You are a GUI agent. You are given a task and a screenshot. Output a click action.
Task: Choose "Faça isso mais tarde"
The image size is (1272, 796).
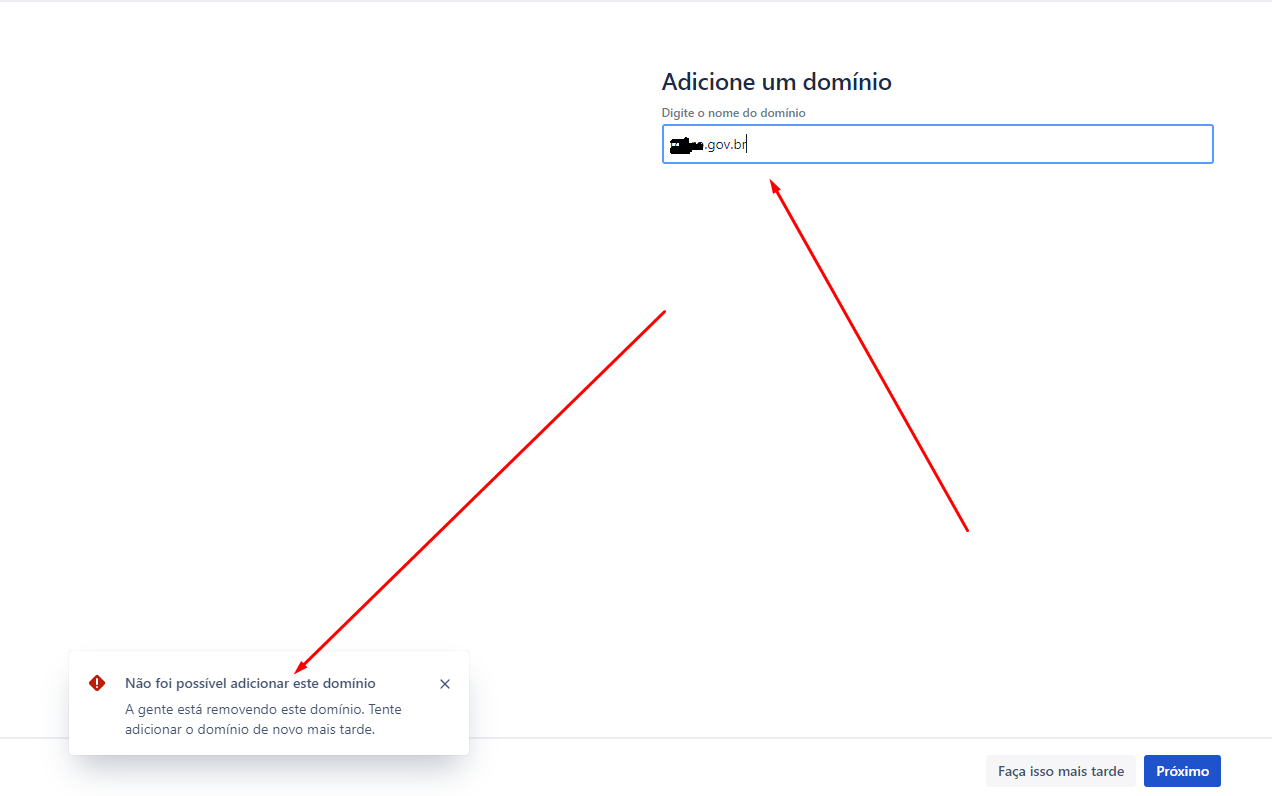[x=1060, y=771]
